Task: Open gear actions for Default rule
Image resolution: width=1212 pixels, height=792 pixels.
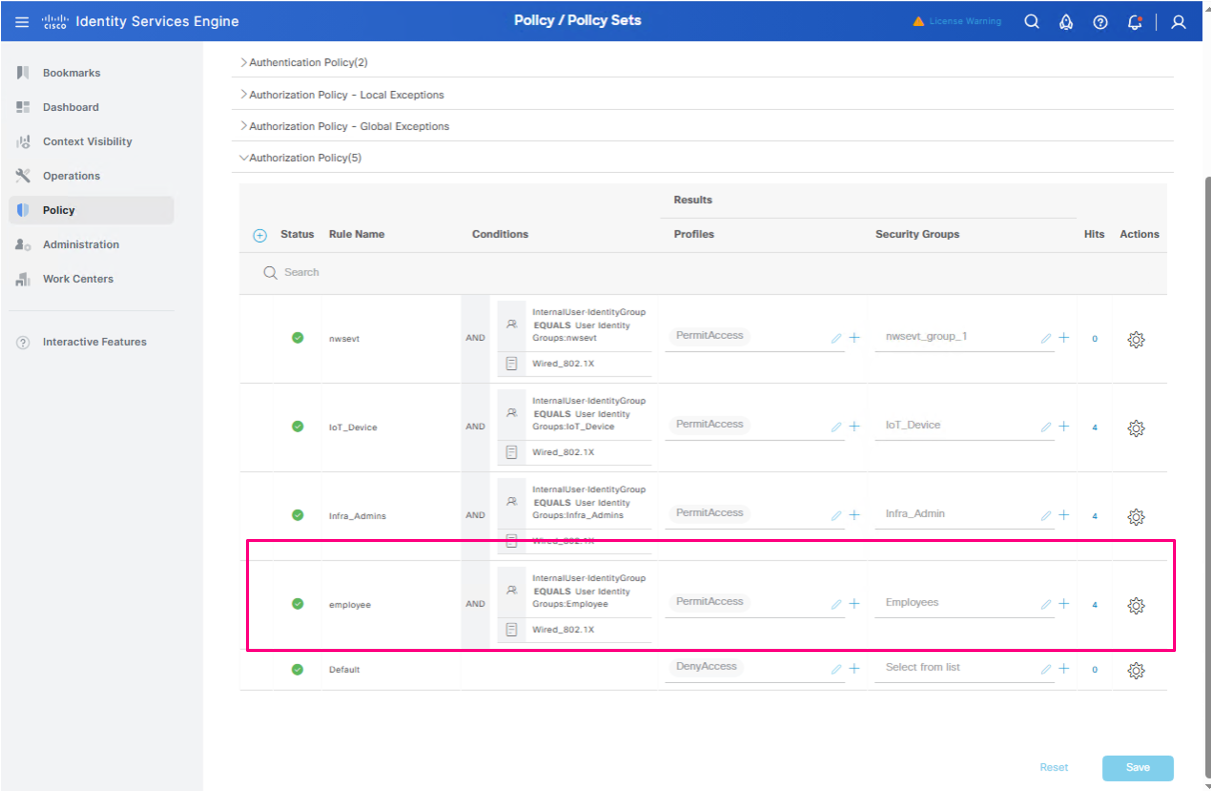Action: pos(1136,670)
